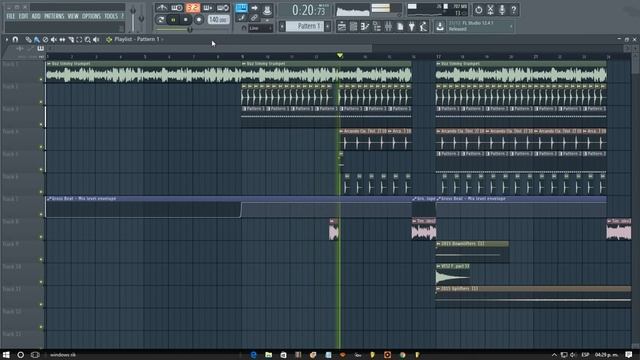
Task: Open the audio editor scissors icon
Action: (x=490, y=9)
